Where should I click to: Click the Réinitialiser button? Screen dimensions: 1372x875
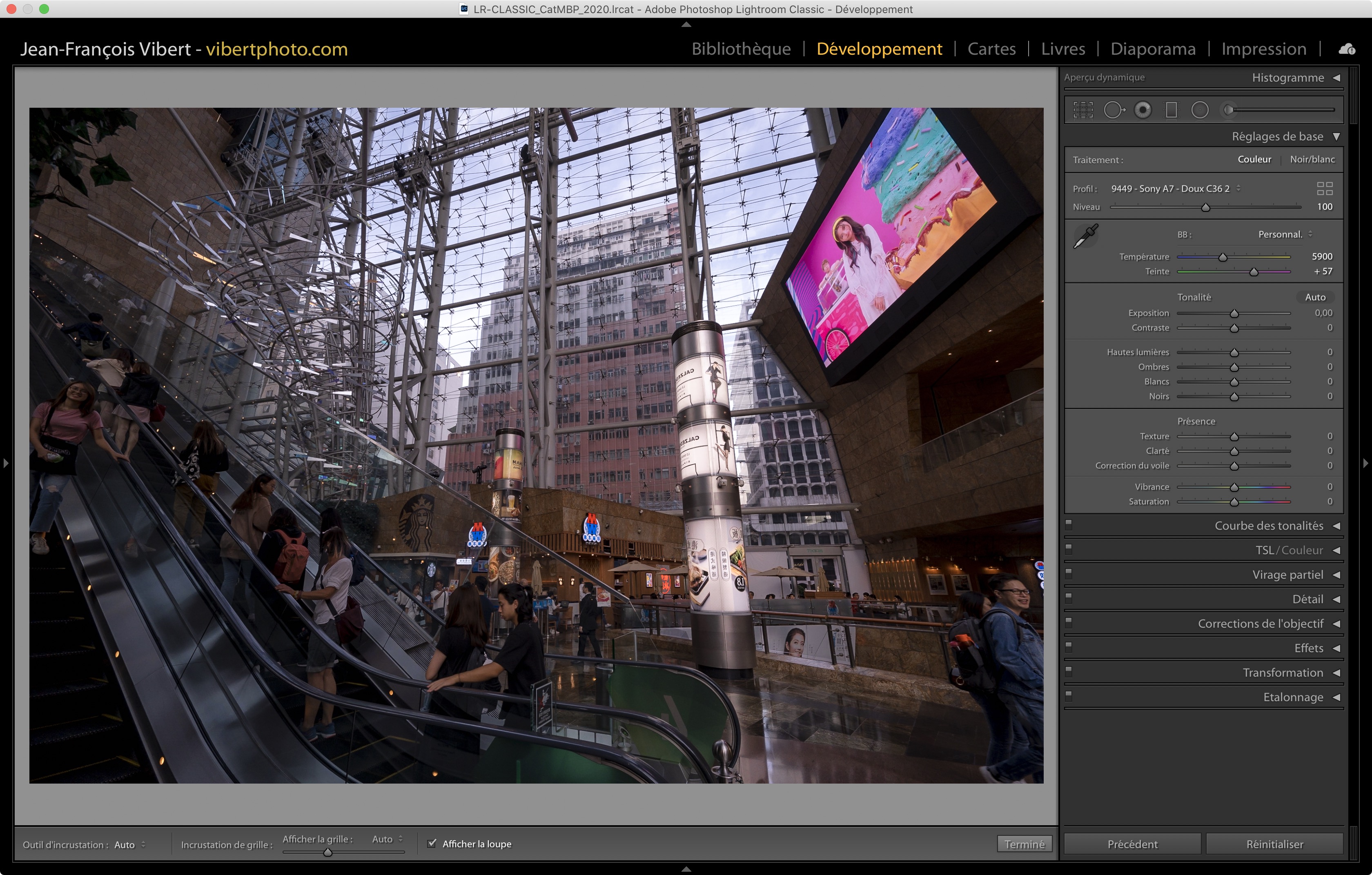tap(1274, 844)
